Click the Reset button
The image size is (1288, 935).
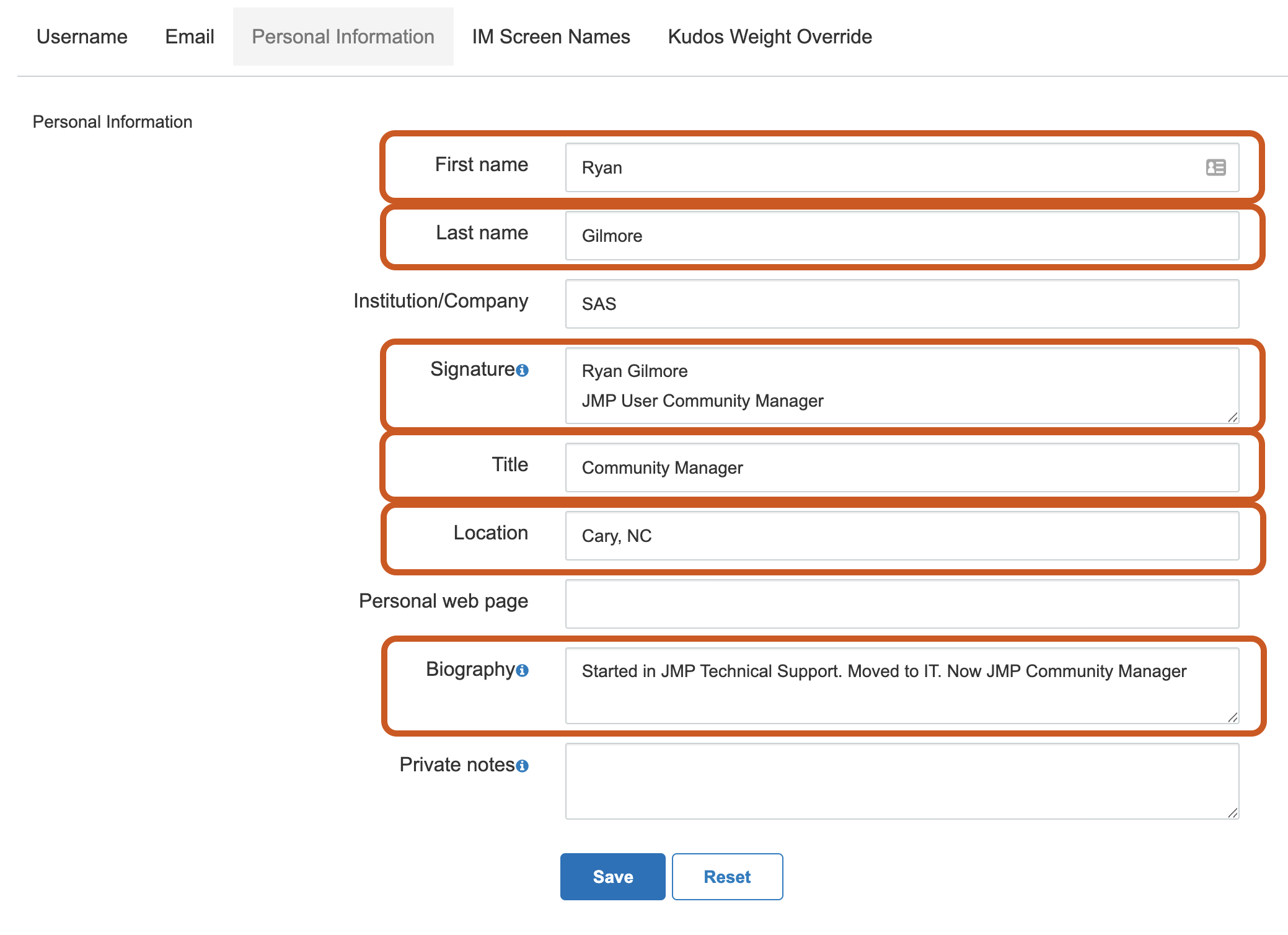tap(726, 876)
